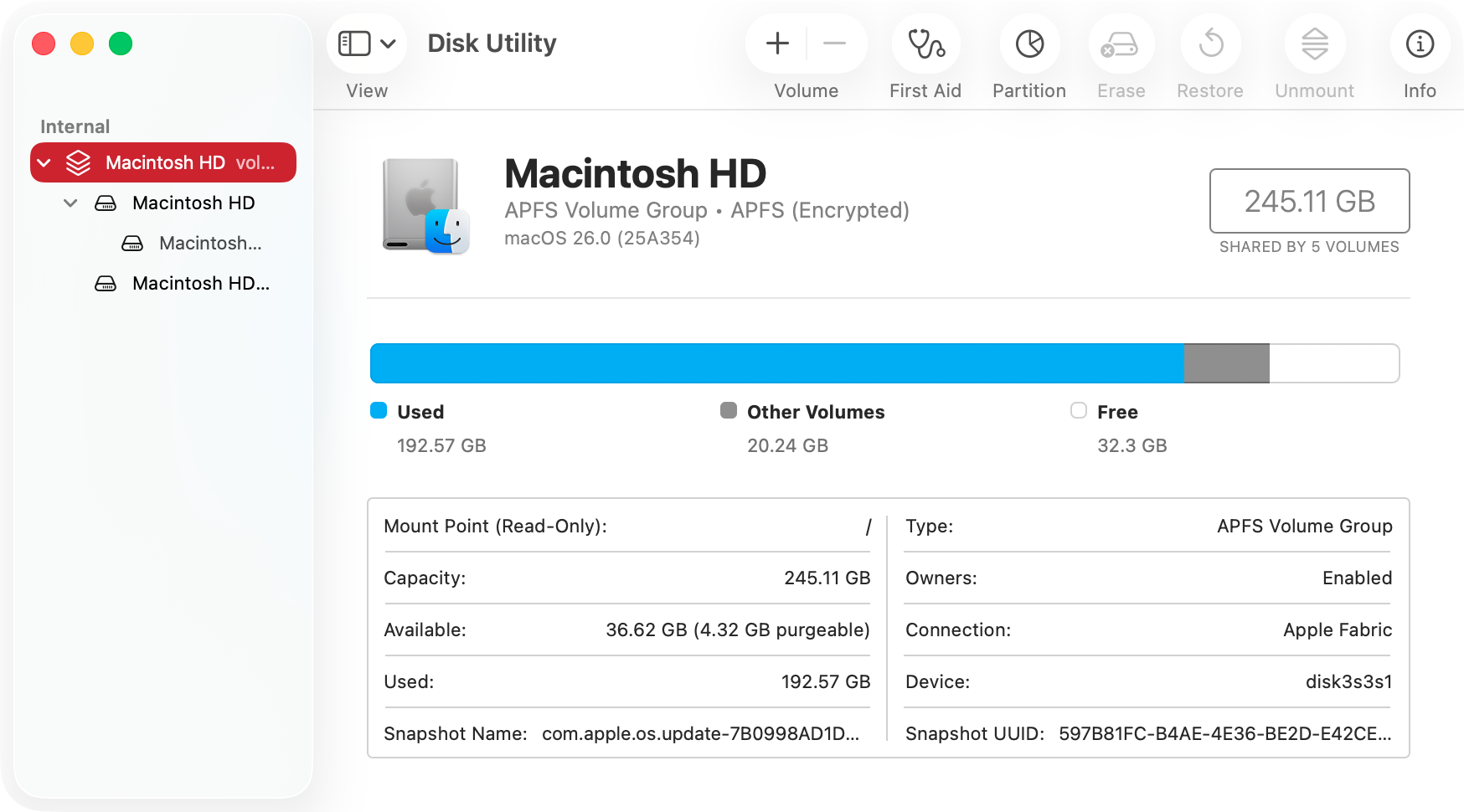The image size is (1464, 812).
Task: Open the Partition tool
Action: [x=1028, y=44]
